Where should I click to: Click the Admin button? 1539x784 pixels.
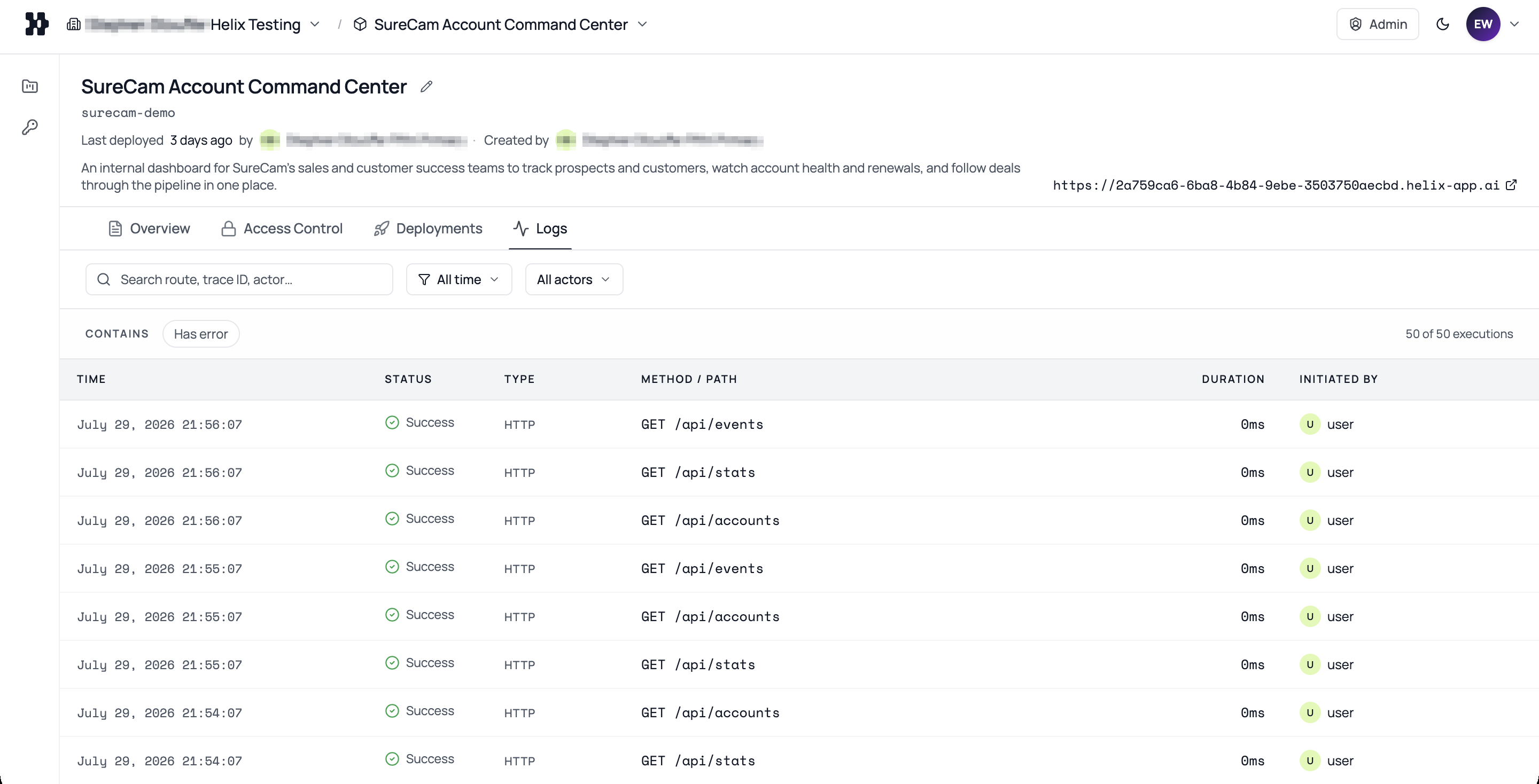point(1377,25)
